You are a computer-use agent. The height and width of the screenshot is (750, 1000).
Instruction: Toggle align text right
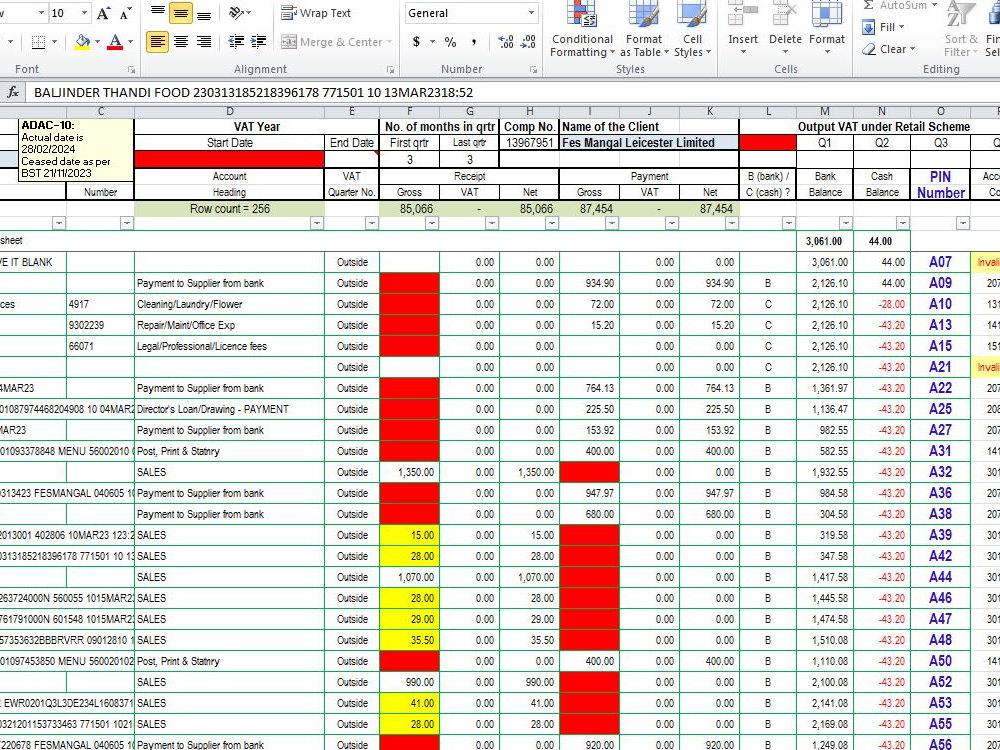click(x=204, y=42)
